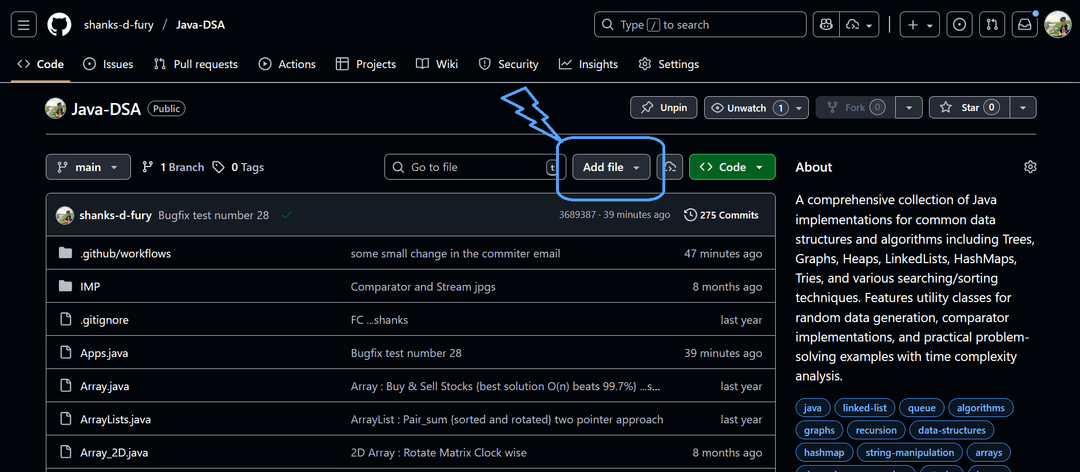
Task: Expand the Add file dropdown
Action: (611, 167)
